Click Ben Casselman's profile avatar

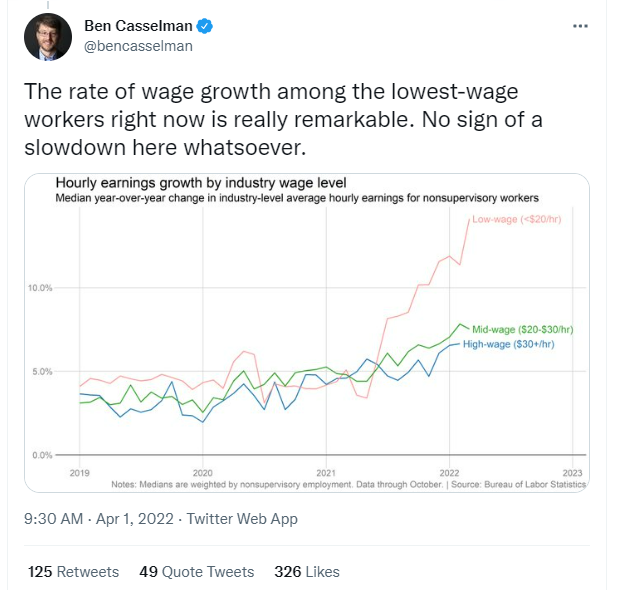(48, 37)
